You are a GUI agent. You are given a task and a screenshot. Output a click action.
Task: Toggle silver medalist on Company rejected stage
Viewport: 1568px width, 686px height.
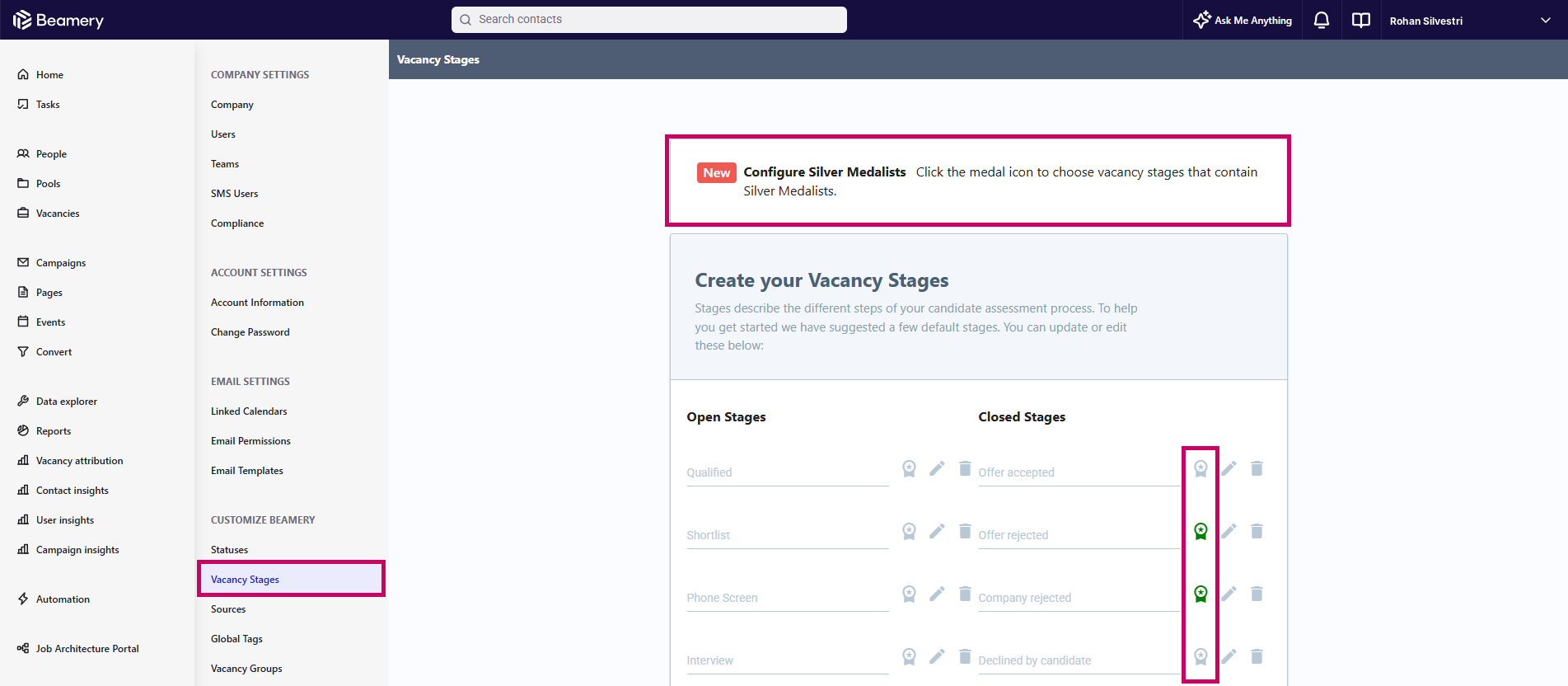(x=1201, y=594)
